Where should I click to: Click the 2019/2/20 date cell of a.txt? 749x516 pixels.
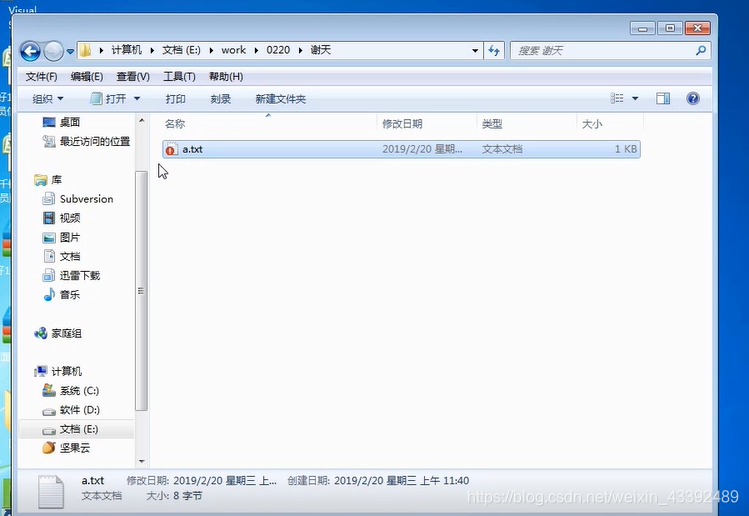click(422, 149)
